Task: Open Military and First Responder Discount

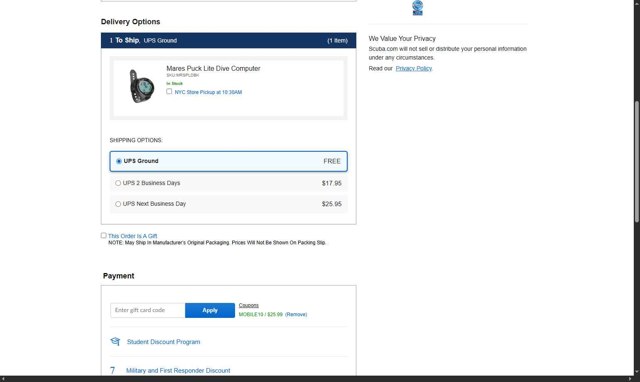Action: click(x=178, y=371)
